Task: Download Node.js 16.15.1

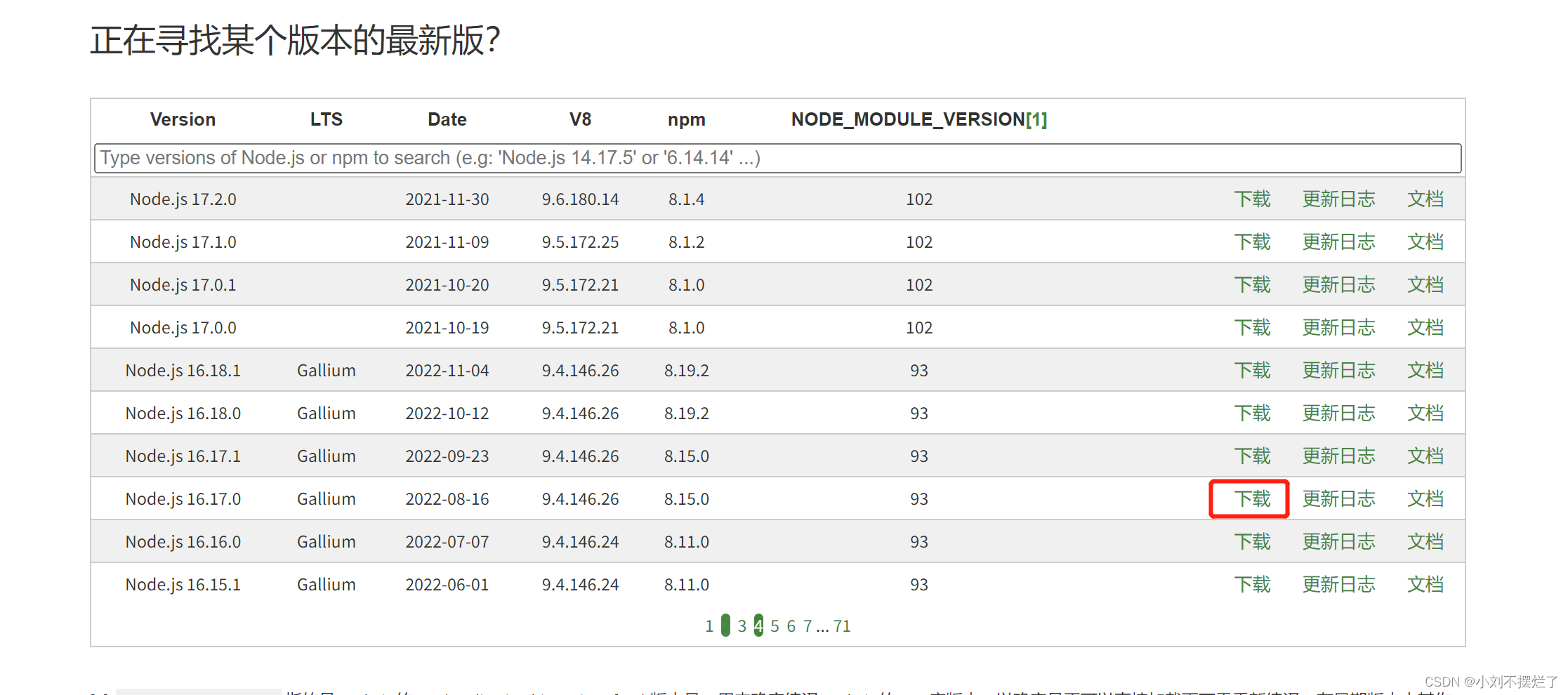Action: [x=1252, y=585]
